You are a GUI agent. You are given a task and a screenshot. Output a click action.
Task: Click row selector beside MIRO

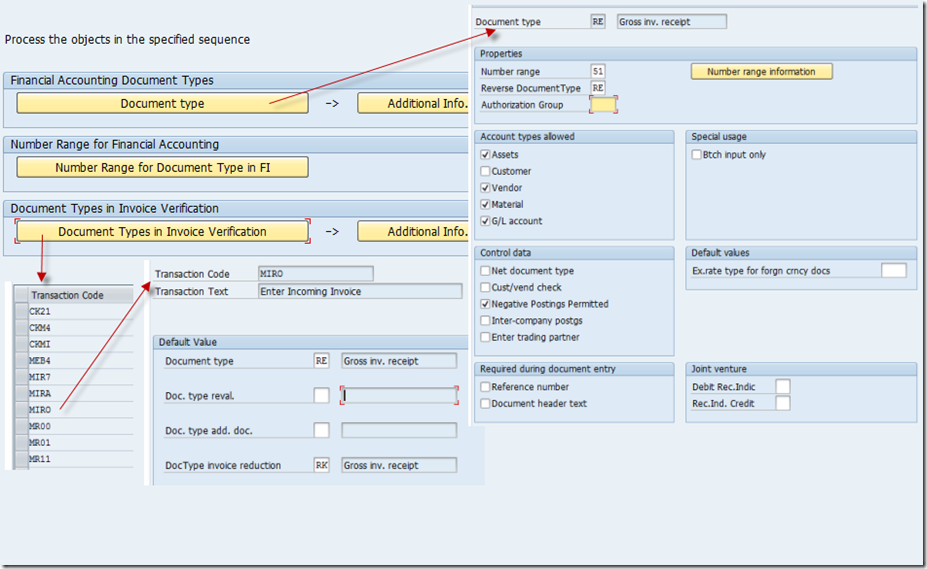21,409
